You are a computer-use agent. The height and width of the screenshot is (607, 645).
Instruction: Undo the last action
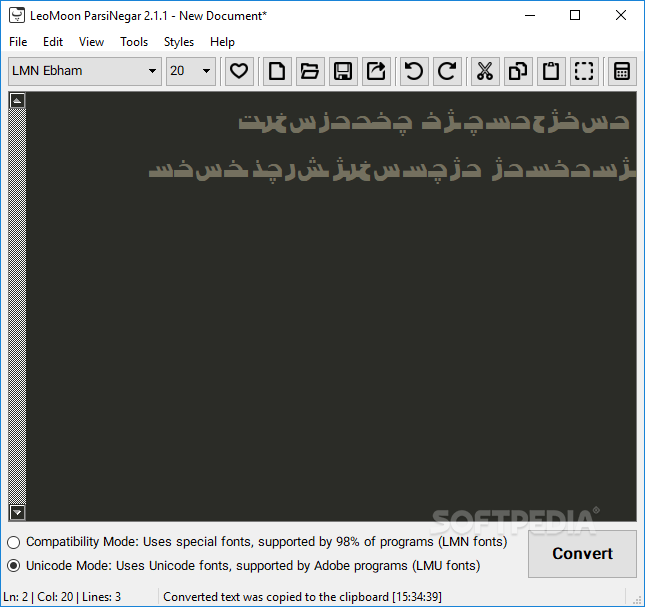414,71
